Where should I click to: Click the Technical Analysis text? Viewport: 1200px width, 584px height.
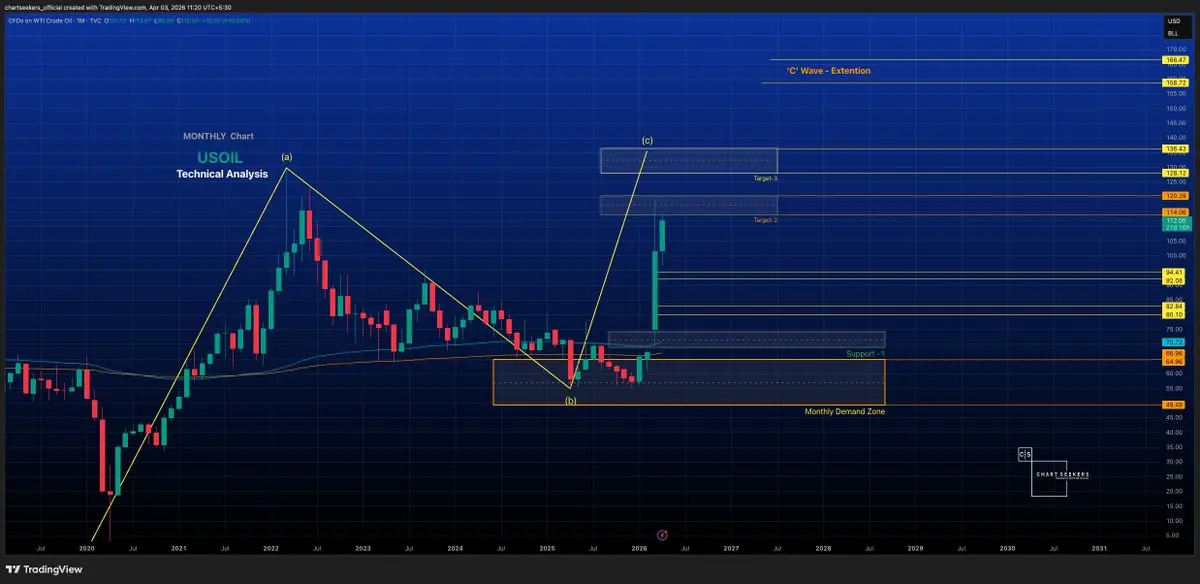pos(222,174)
